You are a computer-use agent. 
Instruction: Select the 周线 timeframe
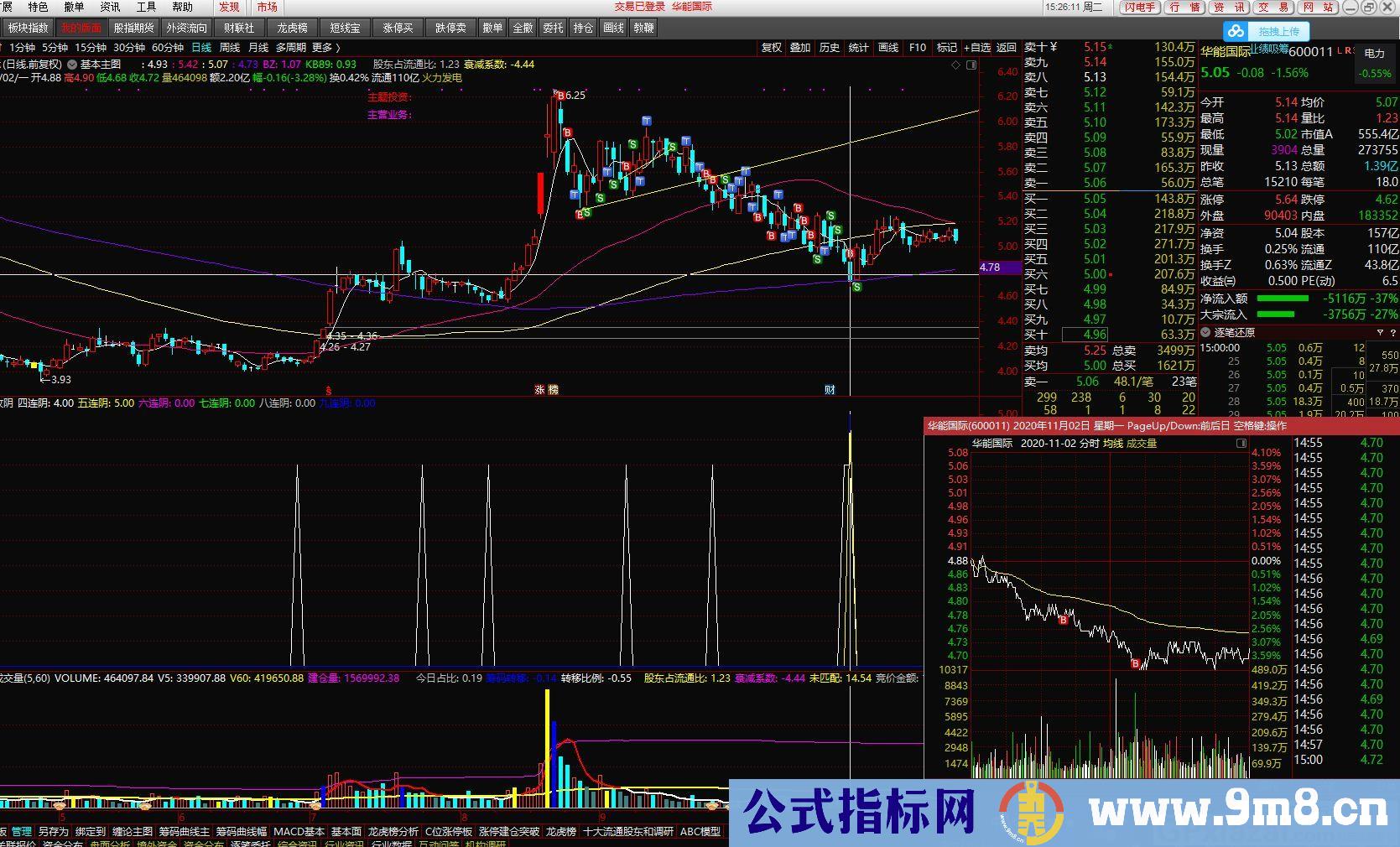230,48
